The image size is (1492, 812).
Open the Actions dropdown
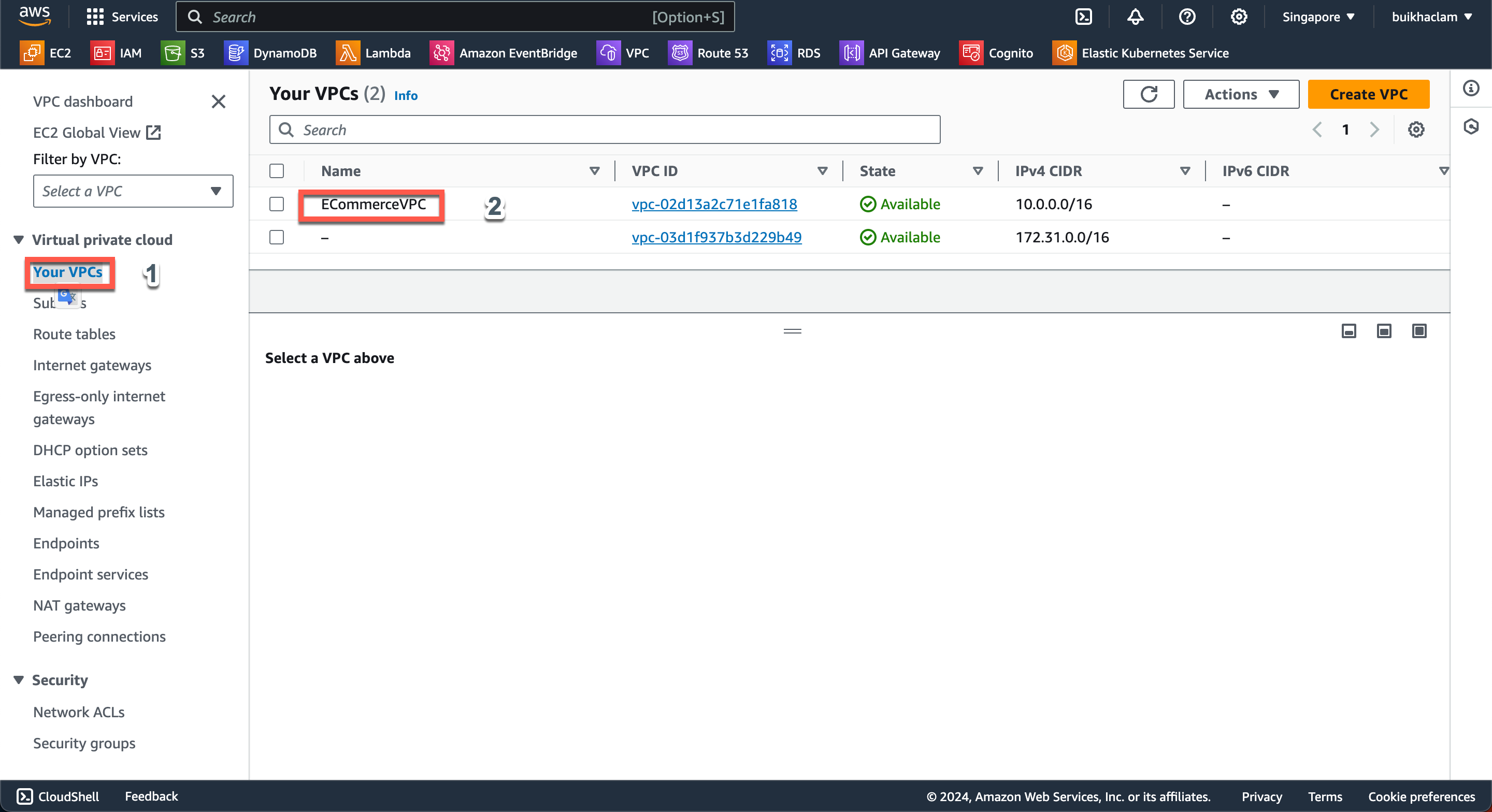click(1241, 94)
